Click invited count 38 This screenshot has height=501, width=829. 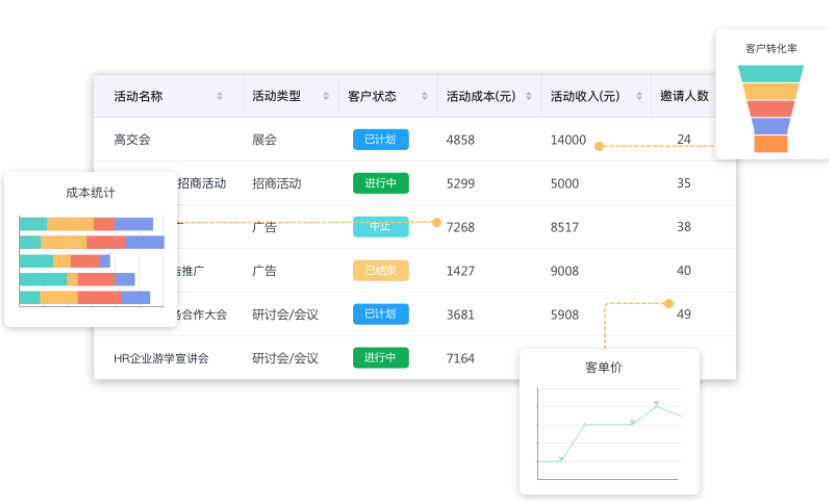[684, 227]
